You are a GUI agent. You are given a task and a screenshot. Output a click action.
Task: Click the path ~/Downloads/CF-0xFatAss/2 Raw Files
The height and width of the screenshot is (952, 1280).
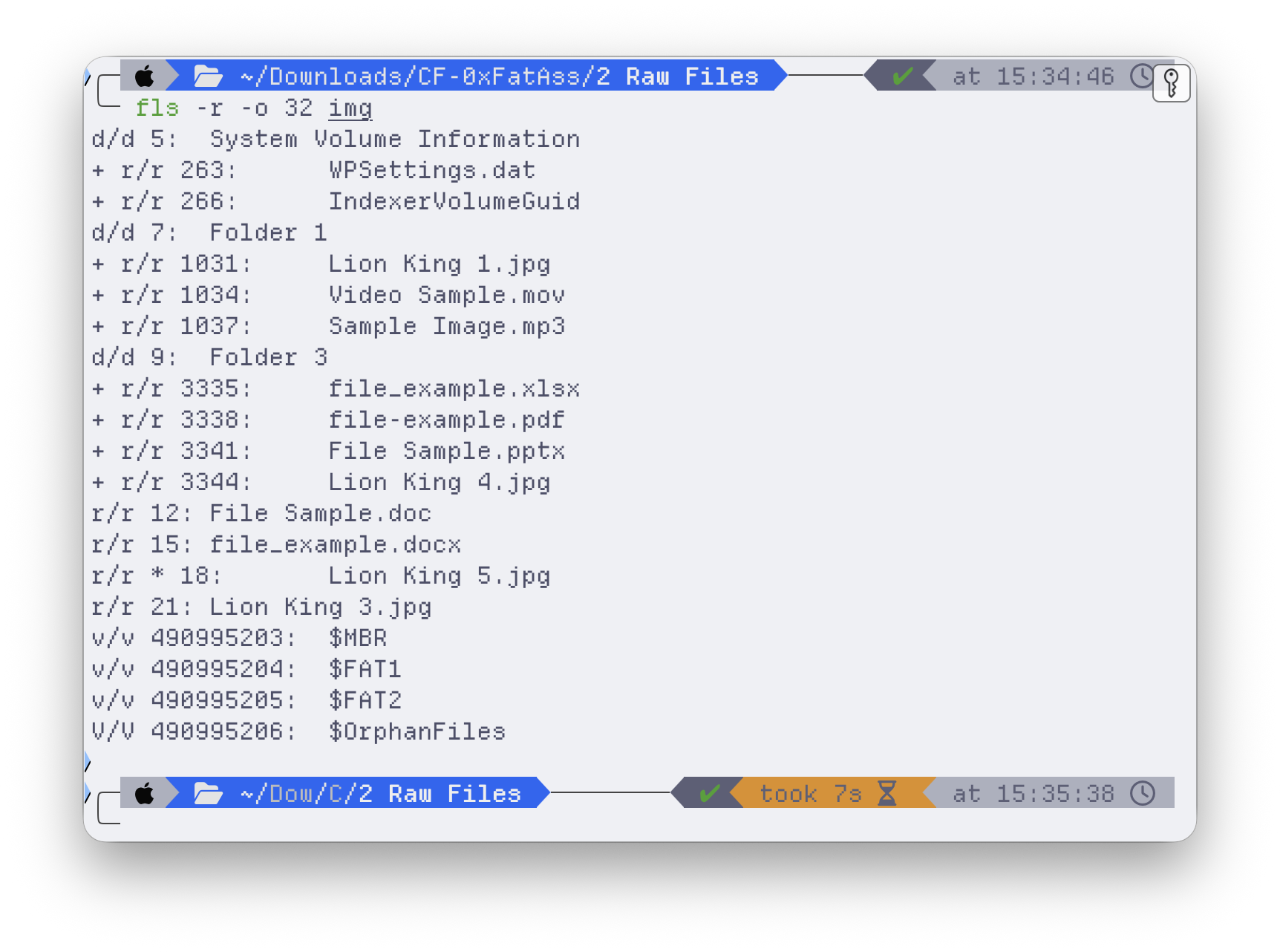(x=499, y=76)
